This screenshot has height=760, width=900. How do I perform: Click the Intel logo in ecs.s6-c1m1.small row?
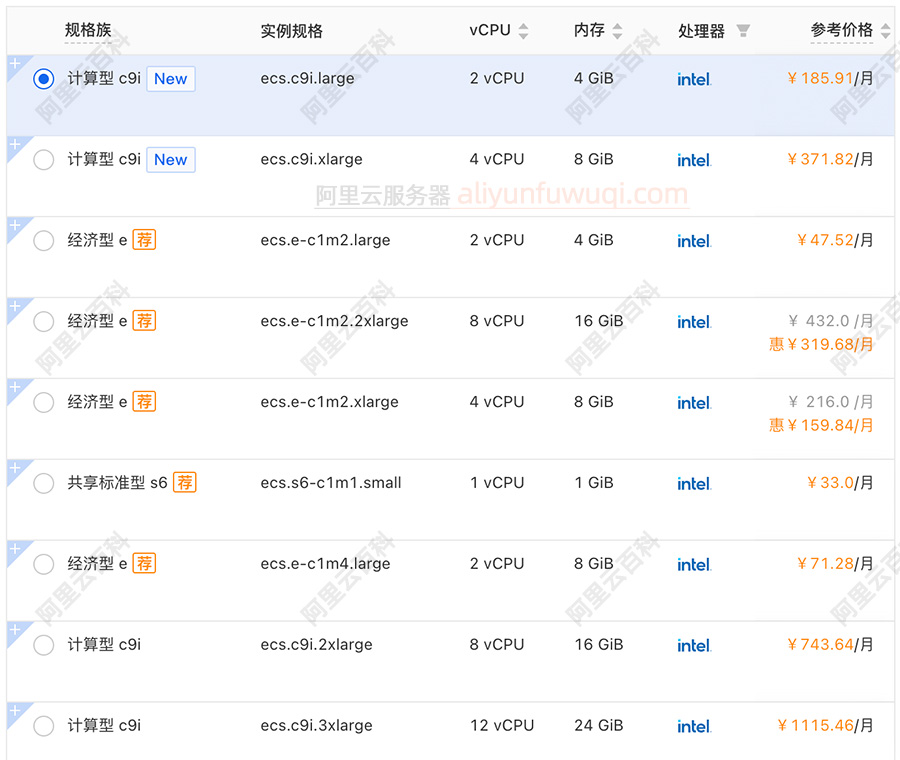pos(694,483)
